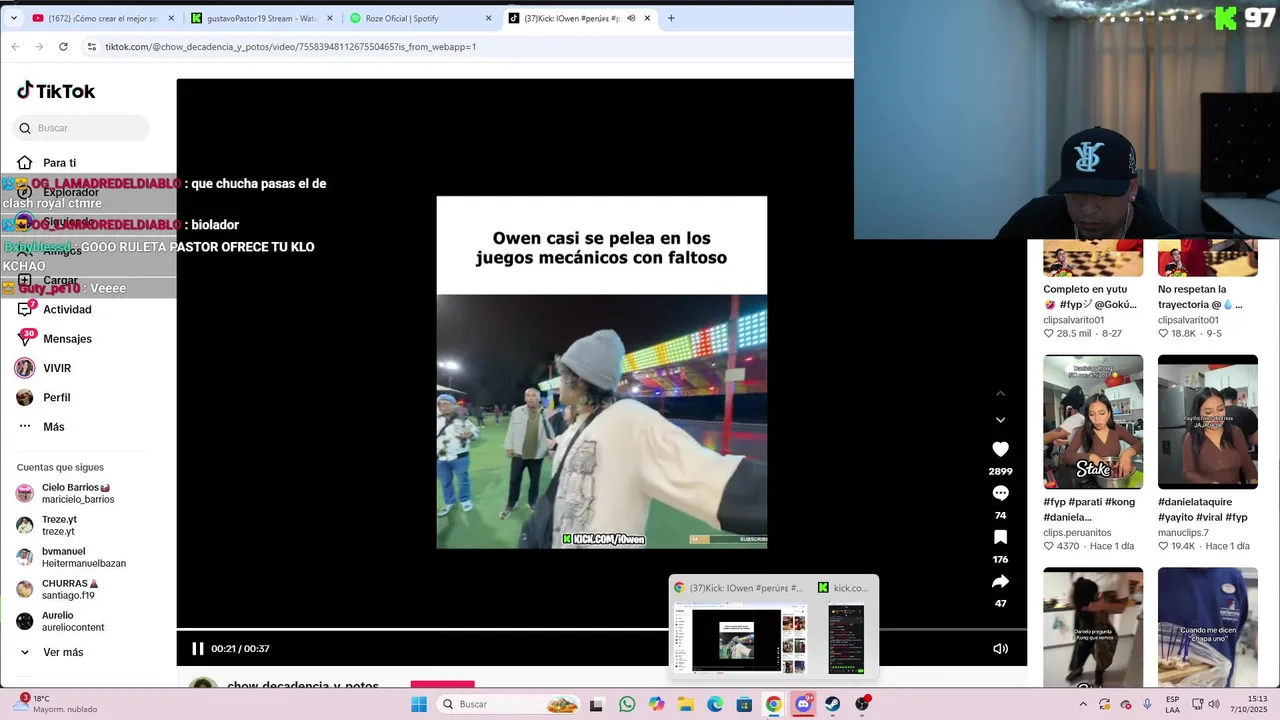Image resolution: width=1280 pixels, height=720 pixels.
Task: Click the site info icon in the address bar
Action: pos(92,46)
